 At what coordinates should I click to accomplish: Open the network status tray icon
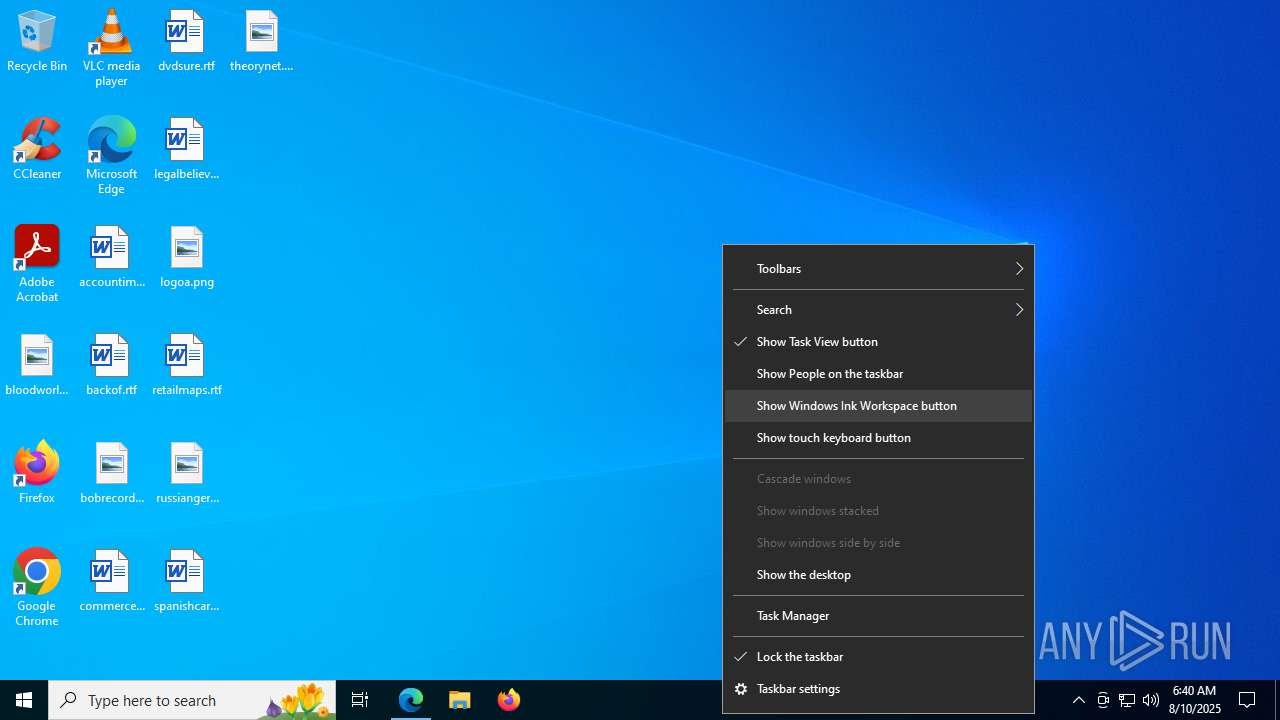click(x=1127, y=700)
